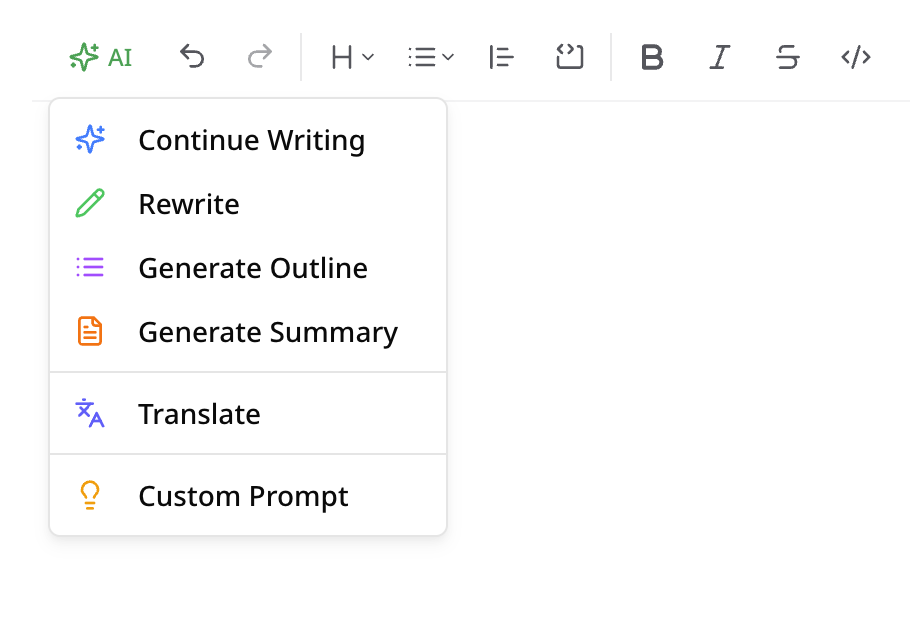Apply bold formatting to the text

652,57
